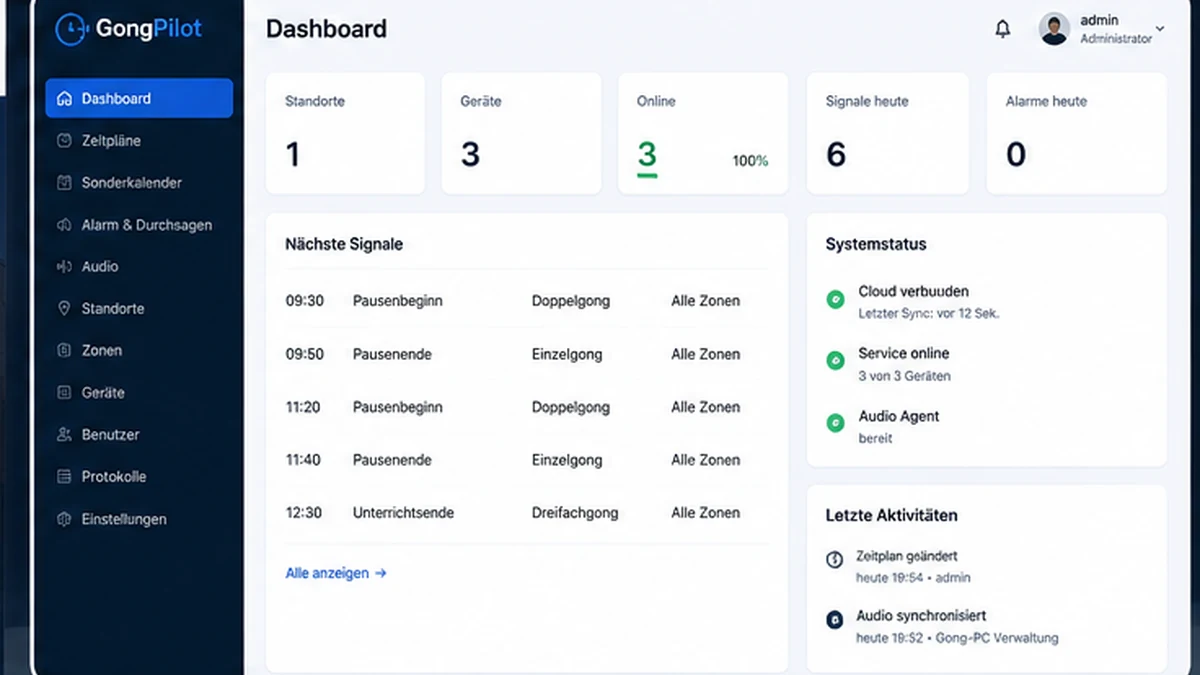
Task: Click the Dreifachgong signal type text
Action: (575, 513)
